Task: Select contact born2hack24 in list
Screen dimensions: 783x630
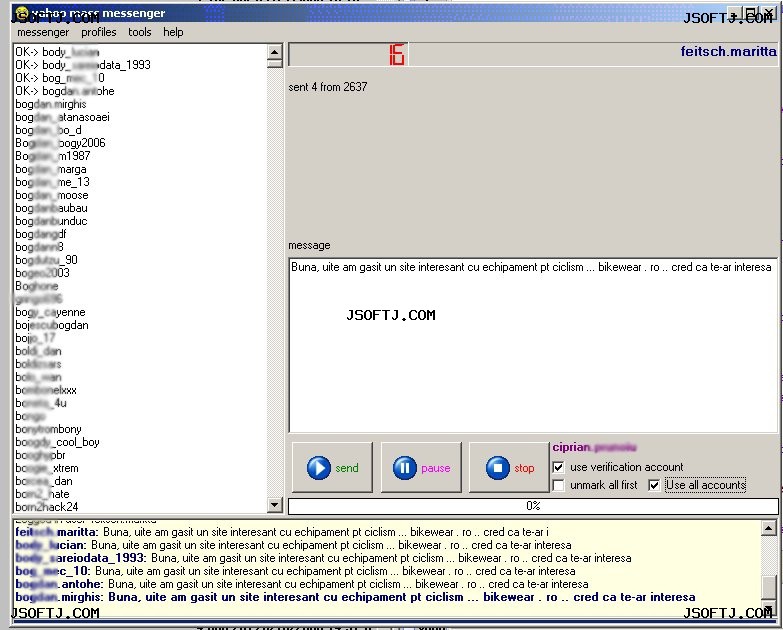Action: coord(46,507)
